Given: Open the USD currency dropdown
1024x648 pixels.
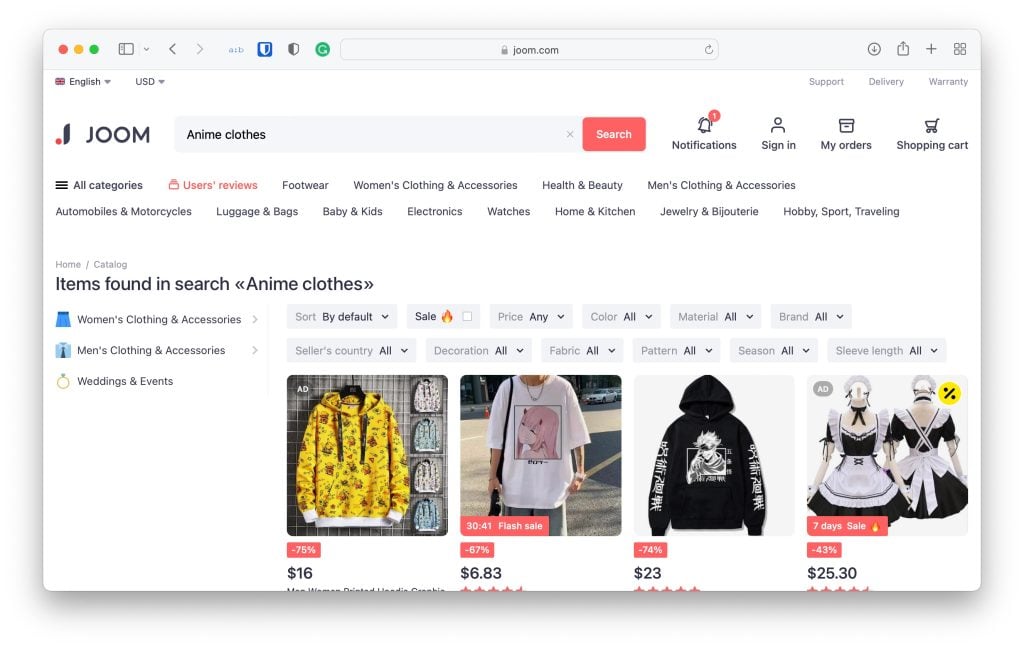Looking at the screenshot, I should click(x=150, y=82).
